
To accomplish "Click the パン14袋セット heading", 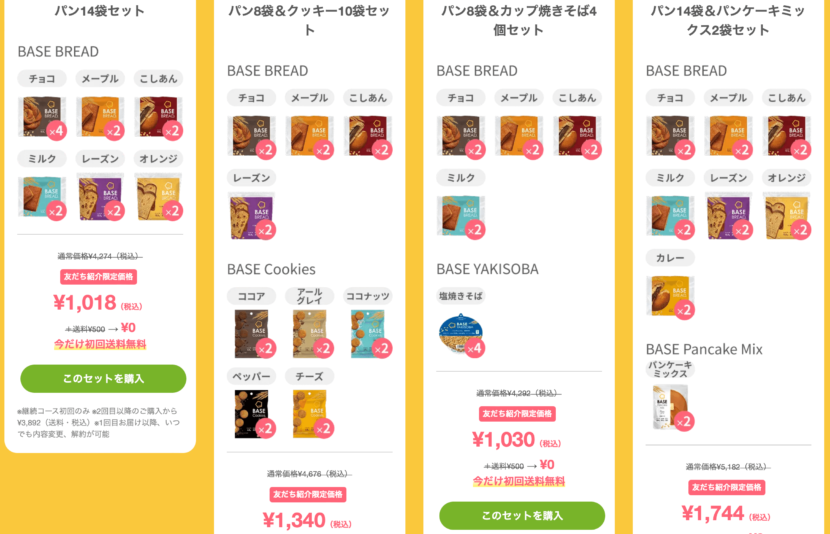I will pyautogui.click(x=100, y=11).
